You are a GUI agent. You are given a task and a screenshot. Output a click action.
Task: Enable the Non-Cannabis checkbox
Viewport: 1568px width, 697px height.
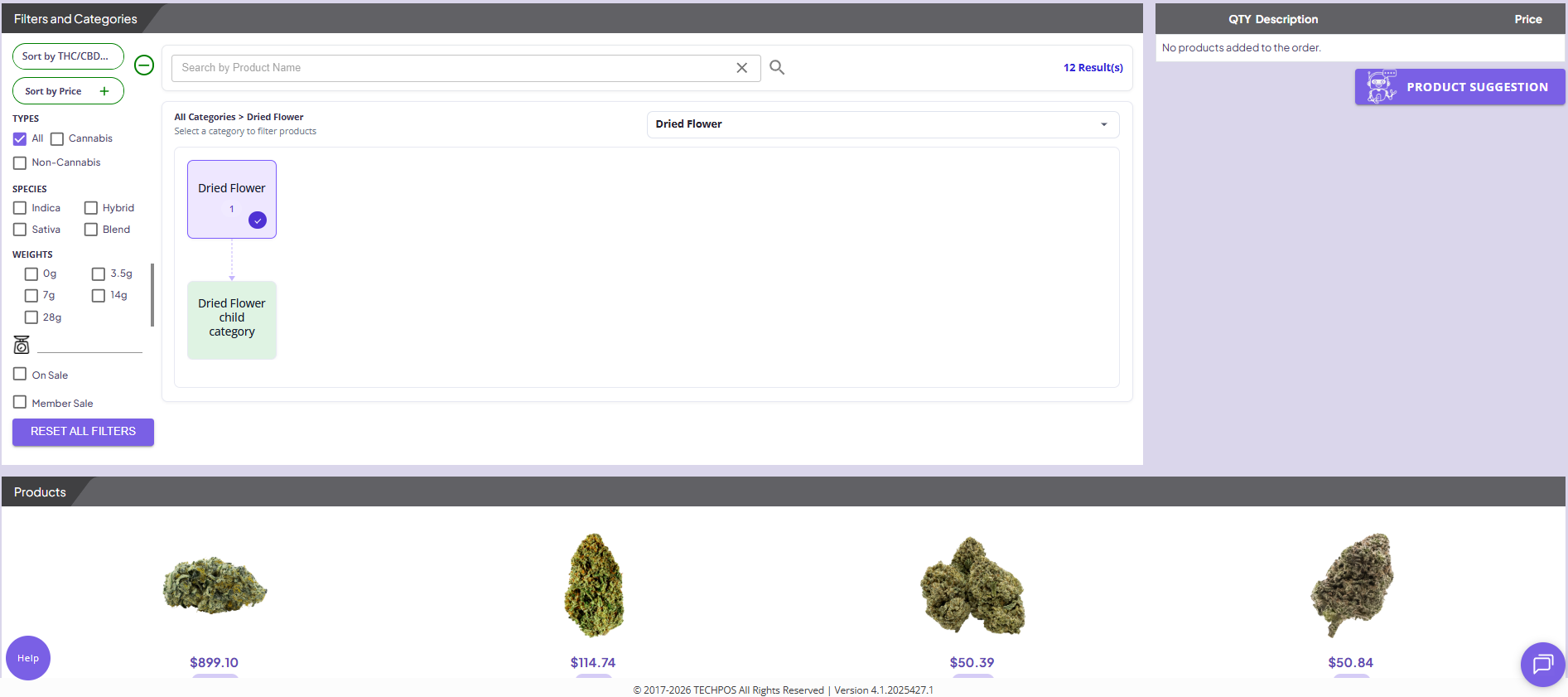tap(20, 163)
